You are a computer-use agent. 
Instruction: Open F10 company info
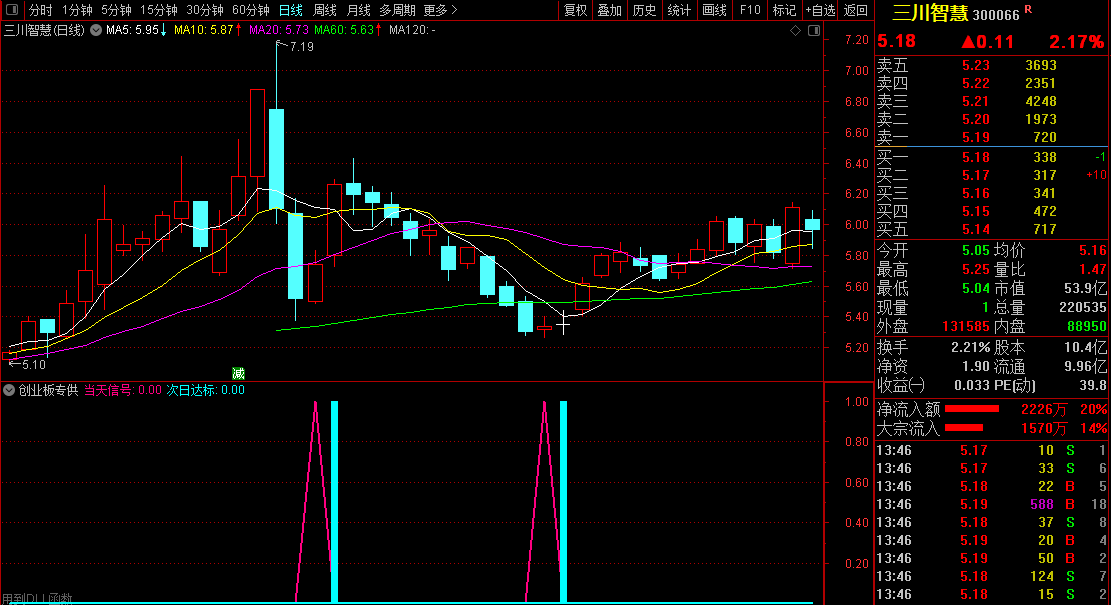click(749, 10)
